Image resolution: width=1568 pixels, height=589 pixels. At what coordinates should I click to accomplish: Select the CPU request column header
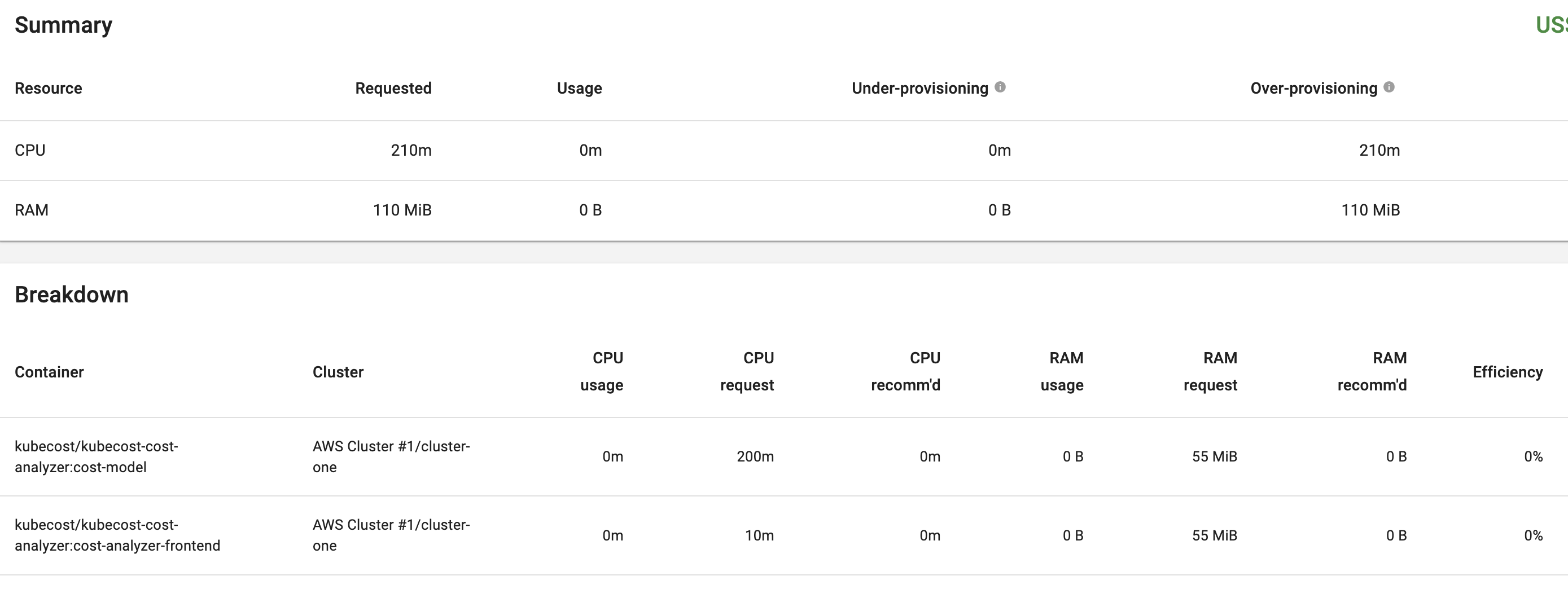point(747,371)
